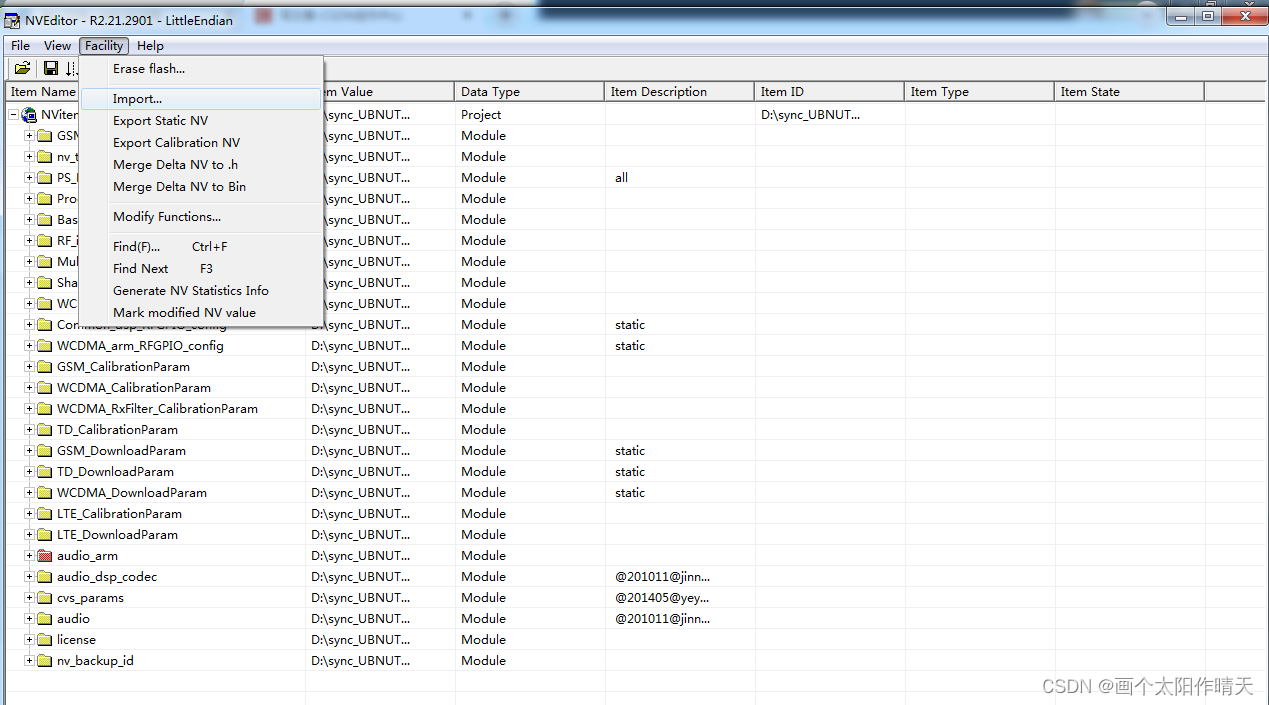The height and width of the screenshot is (705, 1269).
Task: Click the Save floppy disk toolbar icon
Action: pyautogui.click(x=51, y=68)
